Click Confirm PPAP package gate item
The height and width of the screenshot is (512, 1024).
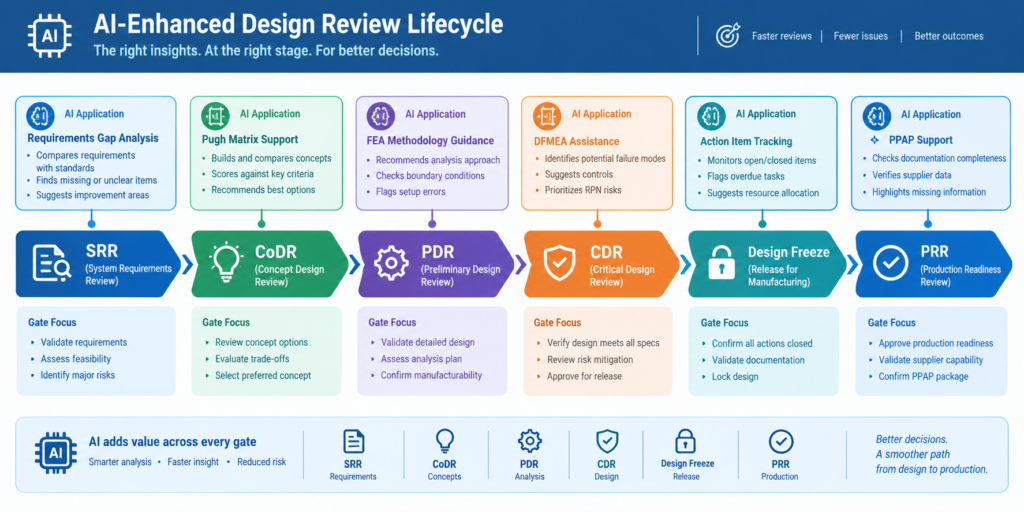point(923,376)
